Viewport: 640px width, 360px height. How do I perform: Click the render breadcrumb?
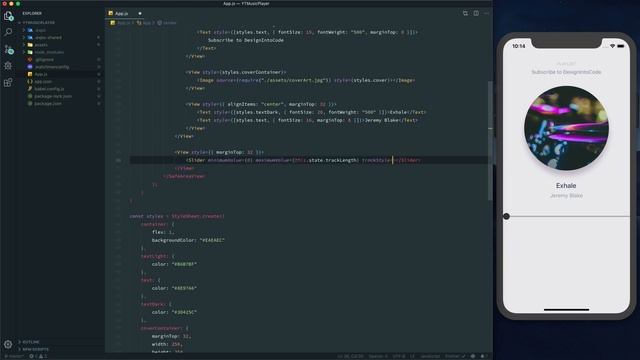(167, 23)
